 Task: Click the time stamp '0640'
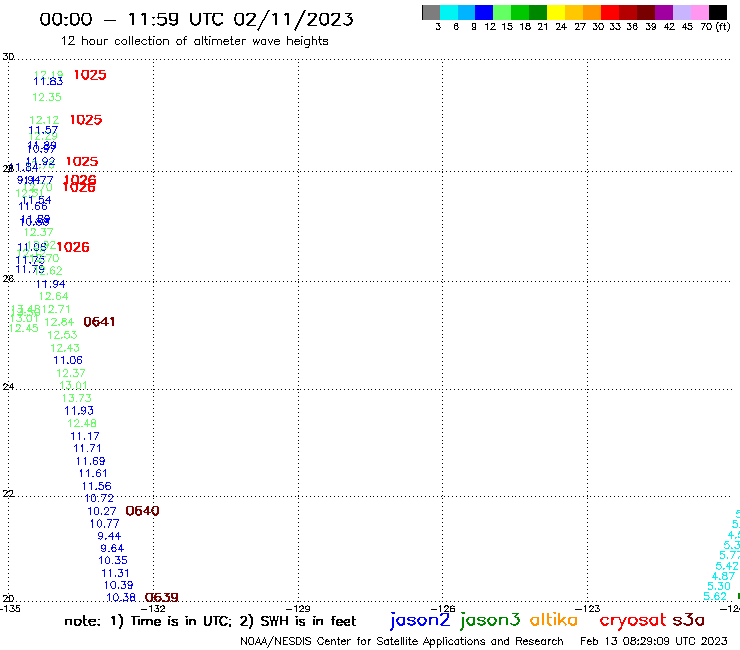pos(143,511)
